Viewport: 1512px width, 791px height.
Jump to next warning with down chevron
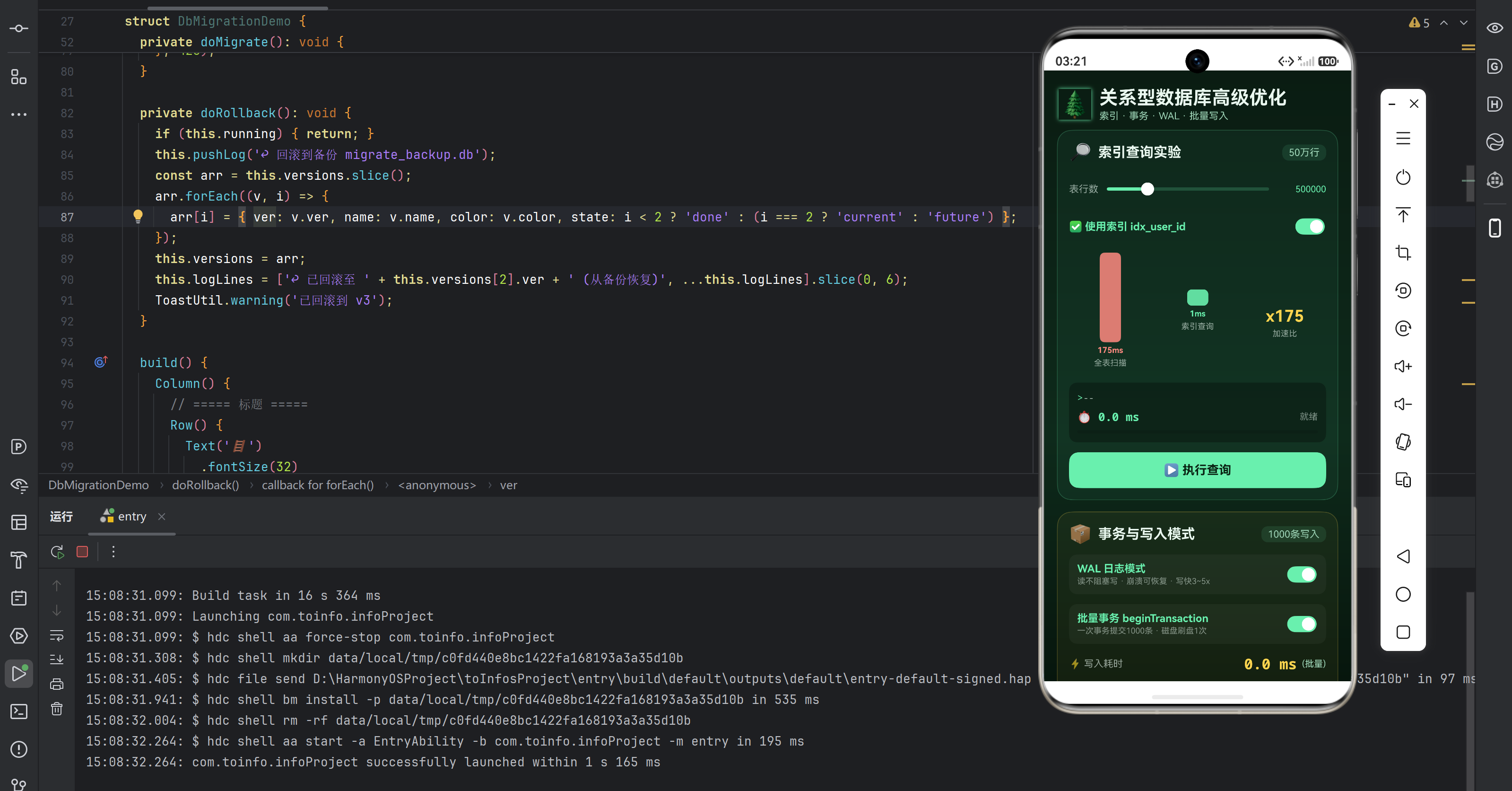(x=1464, y=23)
